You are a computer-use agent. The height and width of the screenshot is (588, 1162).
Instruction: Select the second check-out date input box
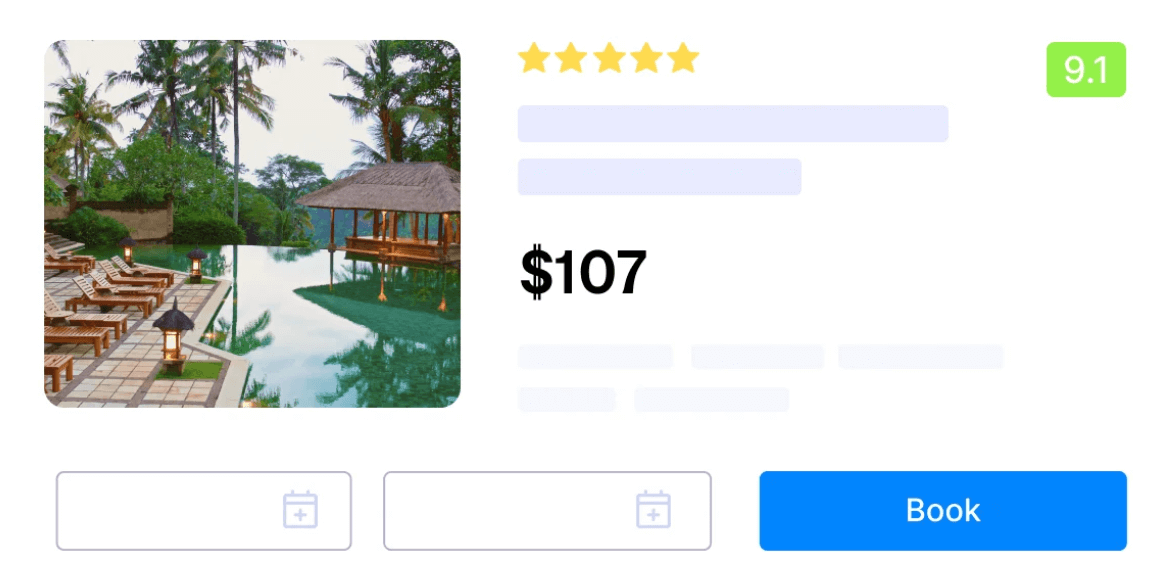547,511
